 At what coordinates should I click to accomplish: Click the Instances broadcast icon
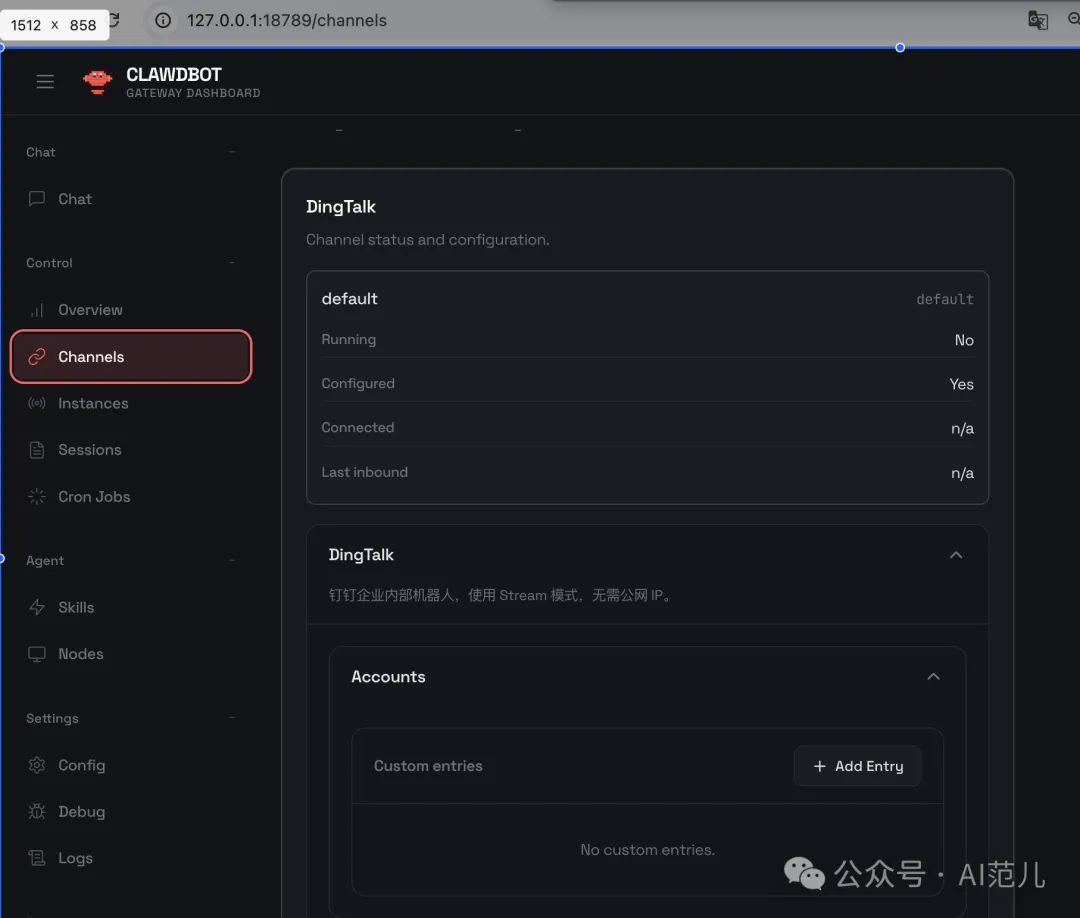pyautogui.click(x=37, y=404)
